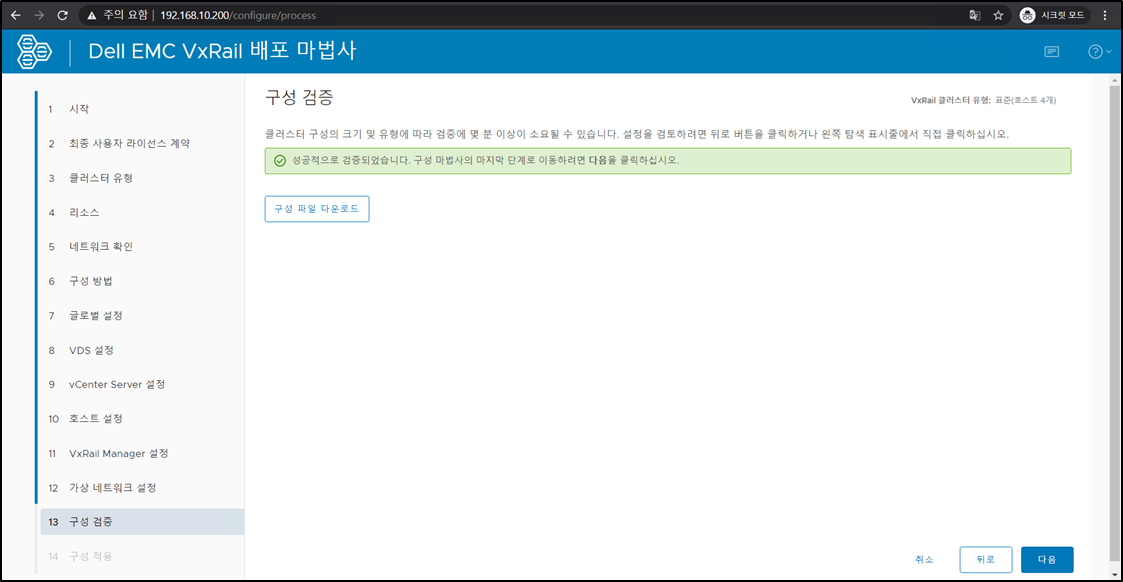The height and width of the screenshot is (582, 1123).
Task: Click the security warning triangle icon
Action: (92, 15)
